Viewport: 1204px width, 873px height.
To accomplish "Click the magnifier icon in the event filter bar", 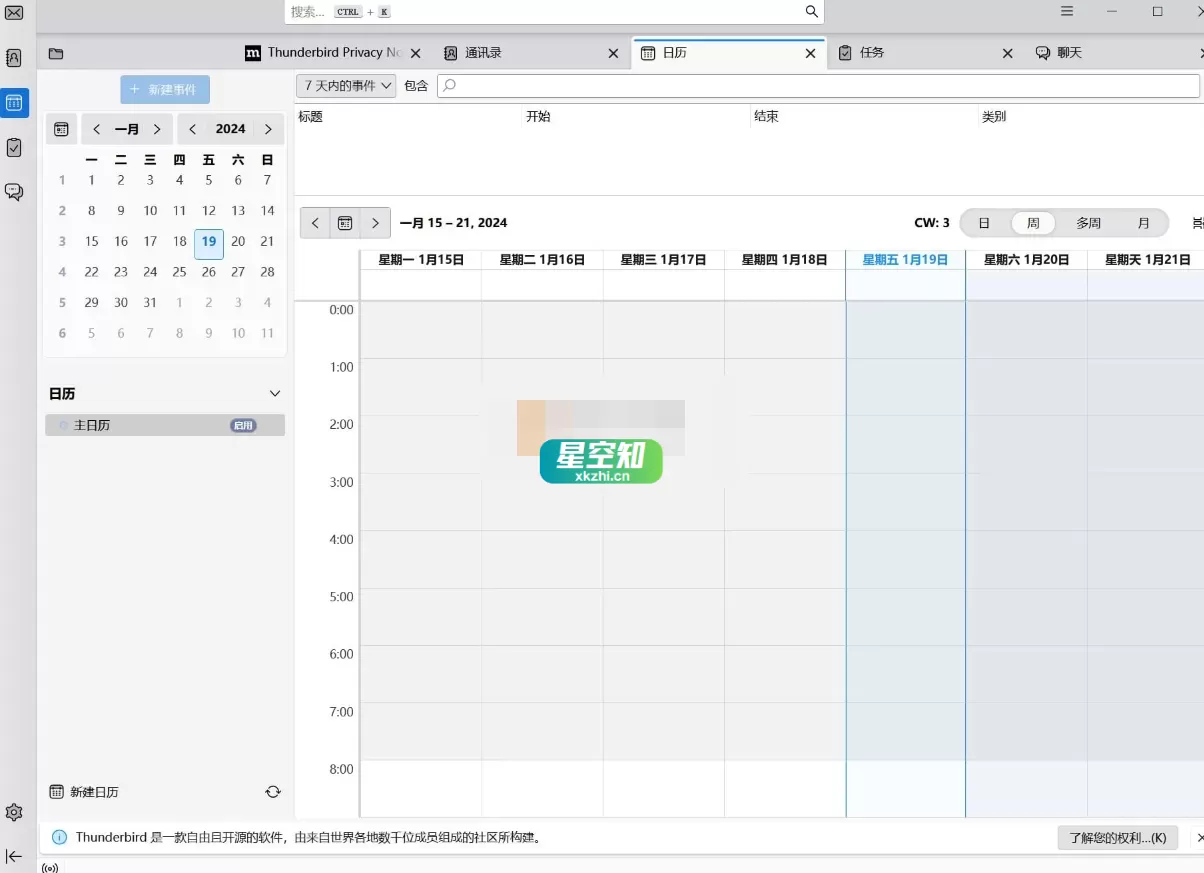I will 449,85.
